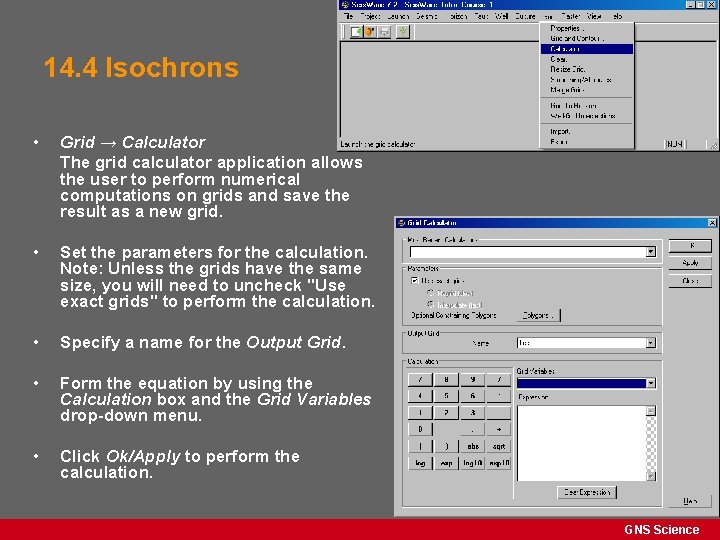Open the Well menu

pyautogui.click(x=501, y=16)
